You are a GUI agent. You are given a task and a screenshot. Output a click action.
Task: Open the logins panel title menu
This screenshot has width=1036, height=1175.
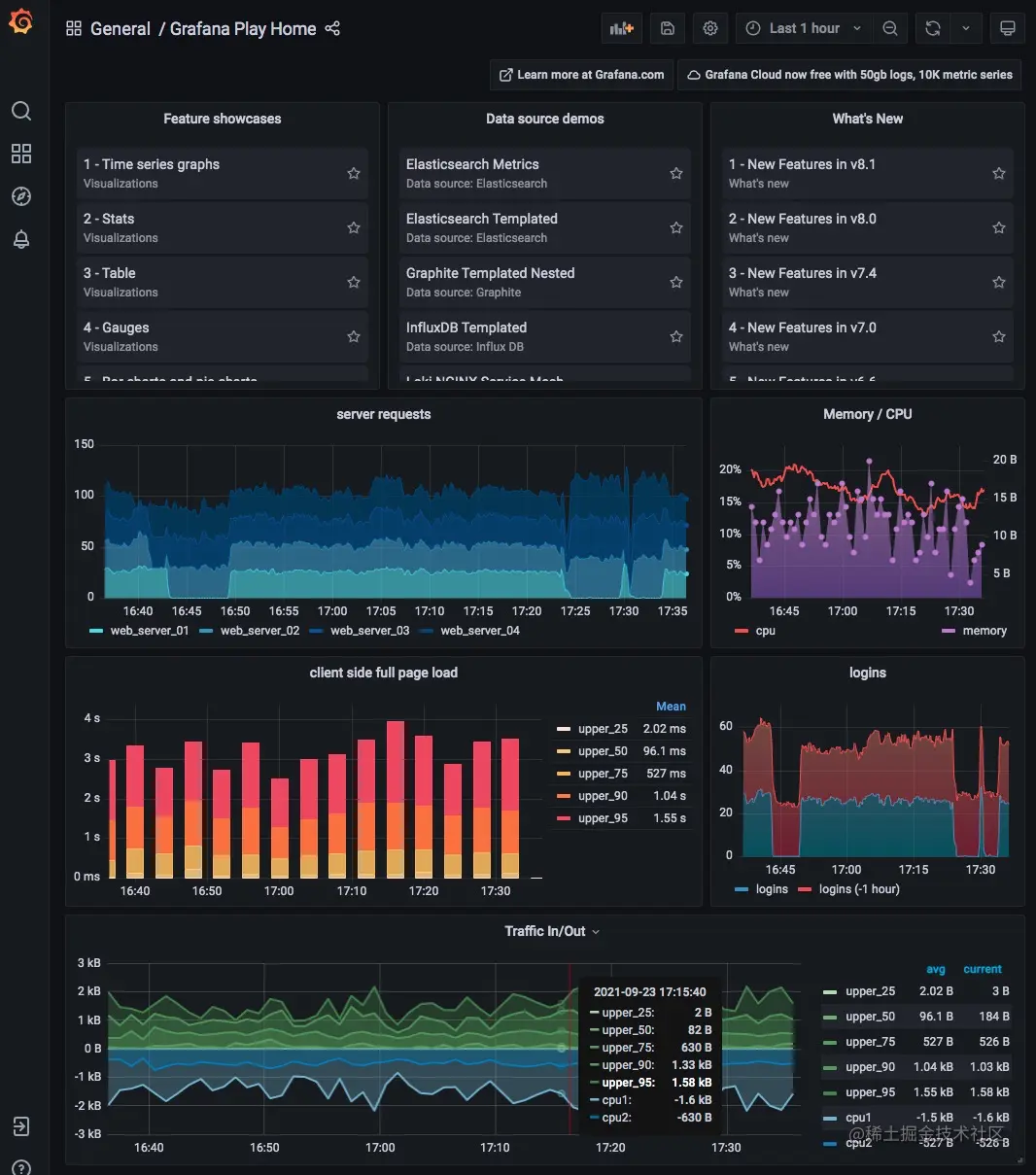tap(868, 673)
